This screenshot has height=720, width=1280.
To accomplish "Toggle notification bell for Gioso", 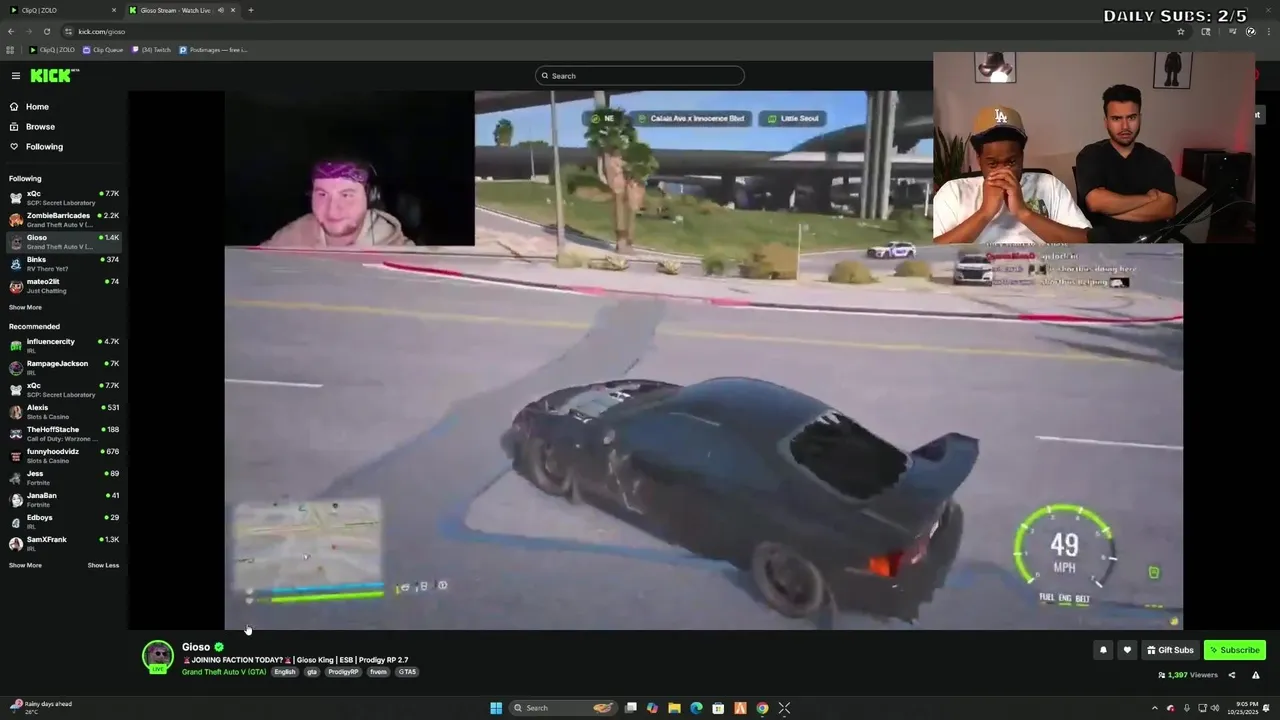I will tap(1103, 650).
